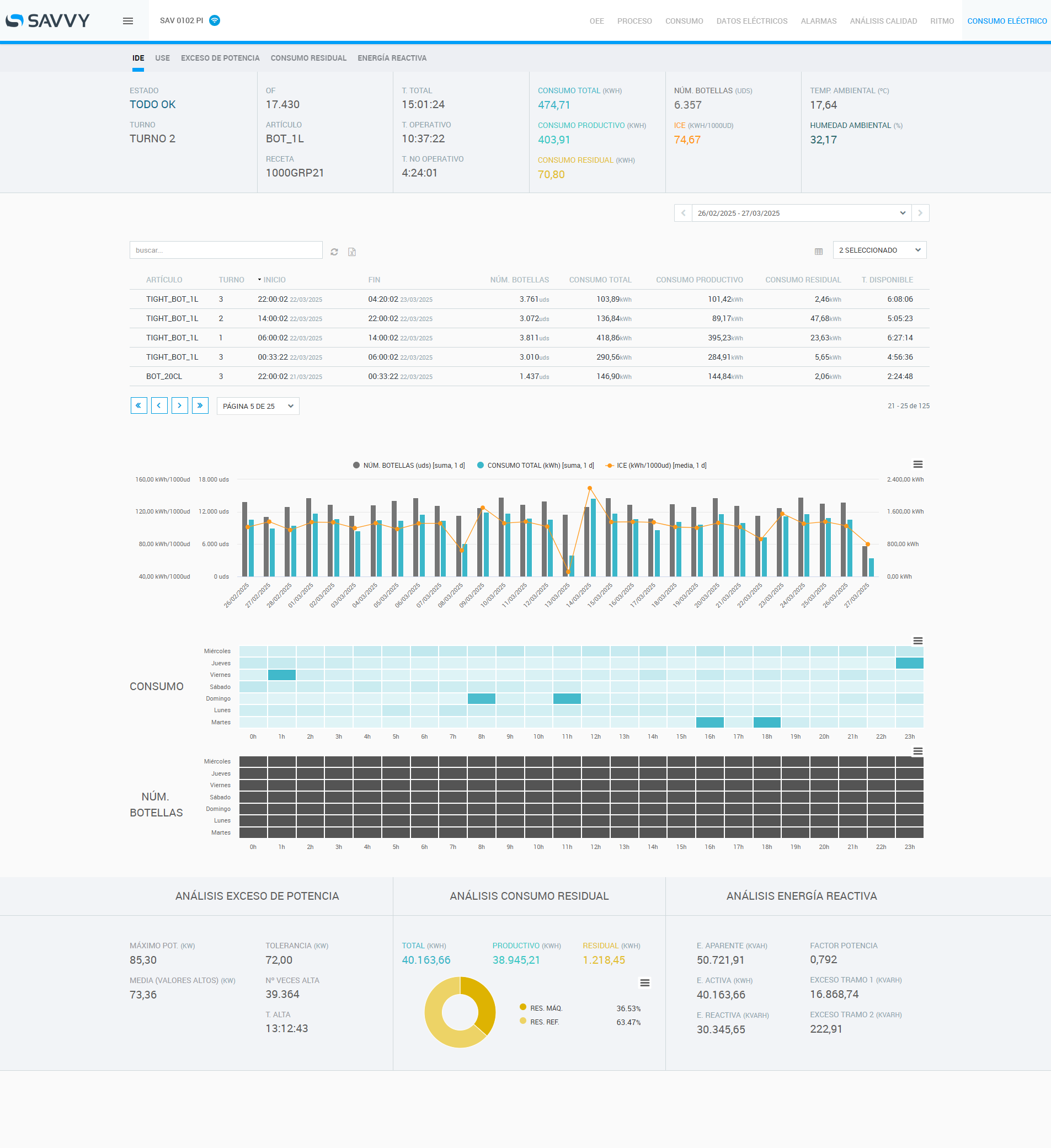Open the ALARMAS menu section
Screen dimensions: 1051x1148
tap(818, 21)
